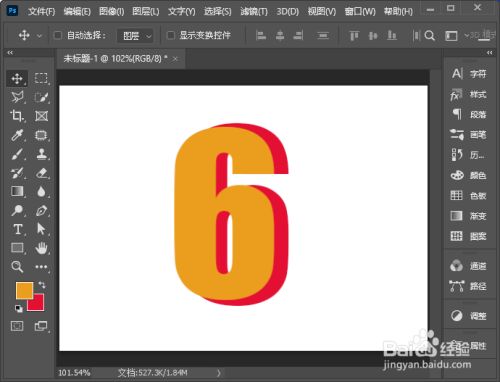Select the Path Selection arrow tool

41,229
